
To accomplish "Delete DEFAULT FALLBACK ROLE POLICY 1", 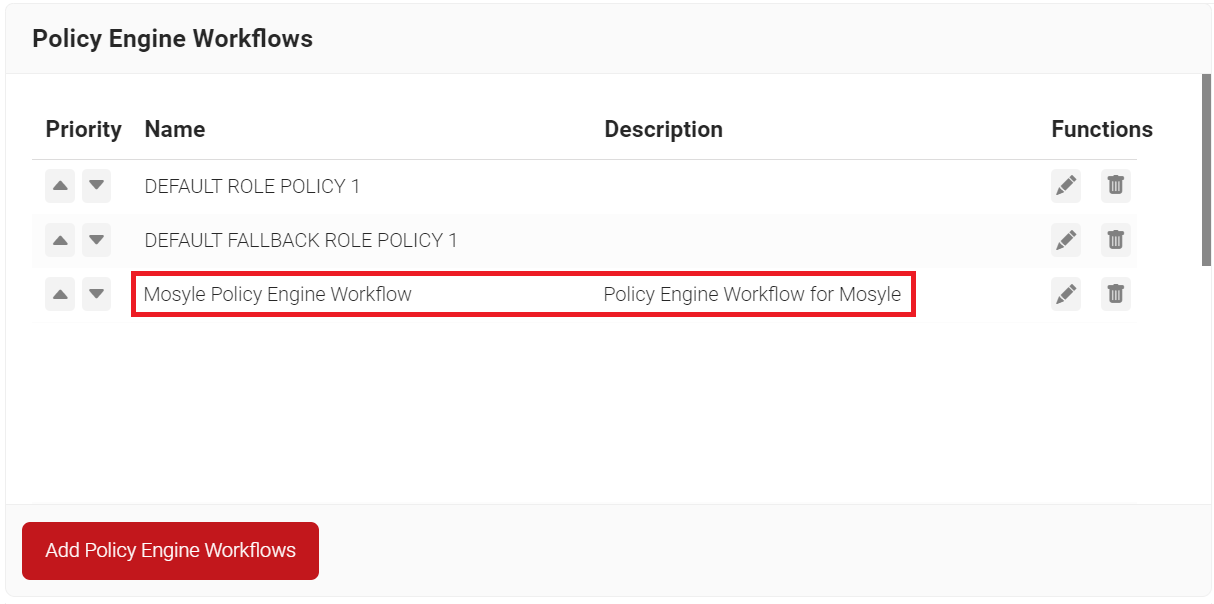I will 1116,240.
